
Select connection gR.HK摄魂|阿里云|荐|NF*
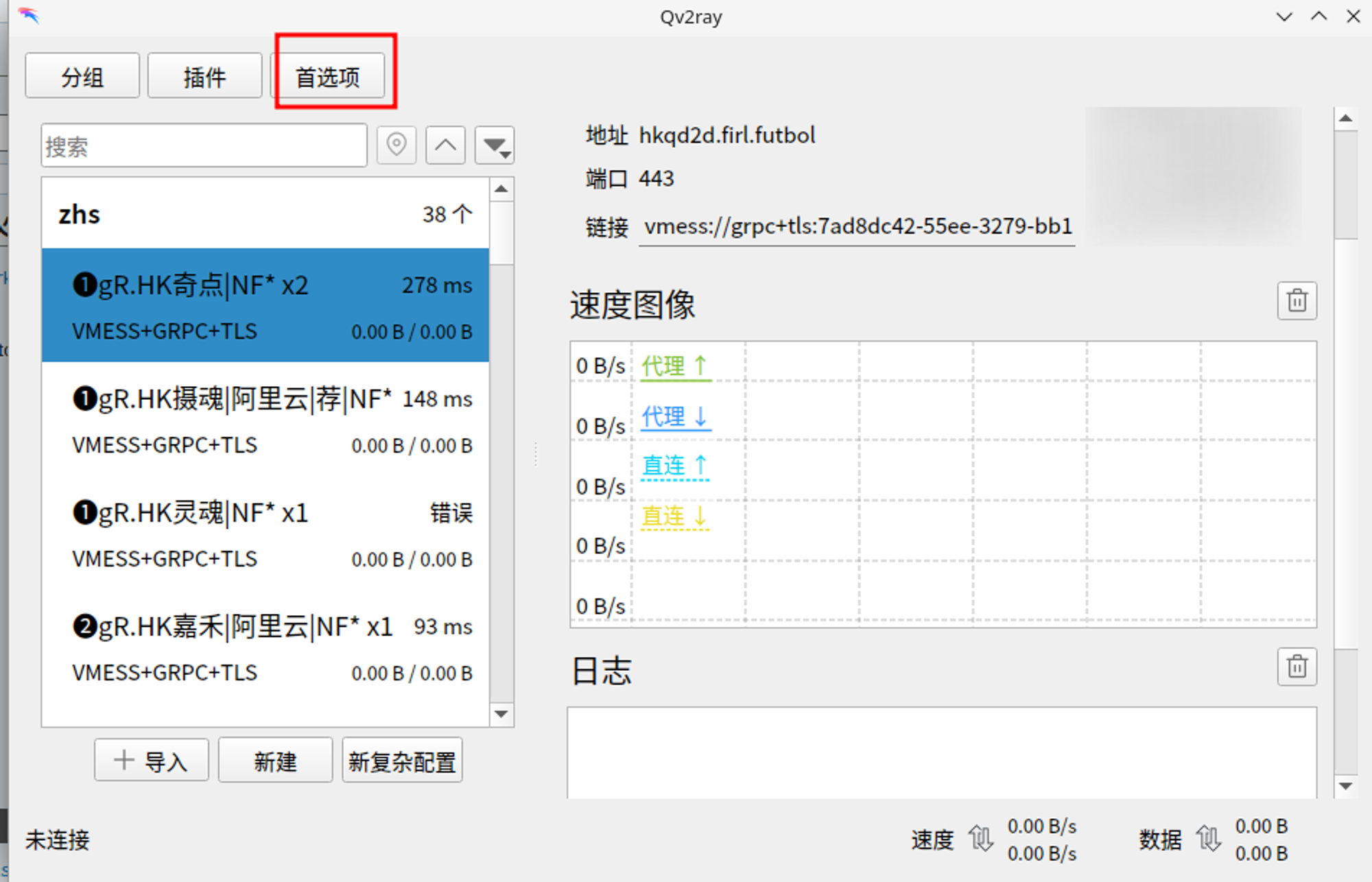(265, 419)
